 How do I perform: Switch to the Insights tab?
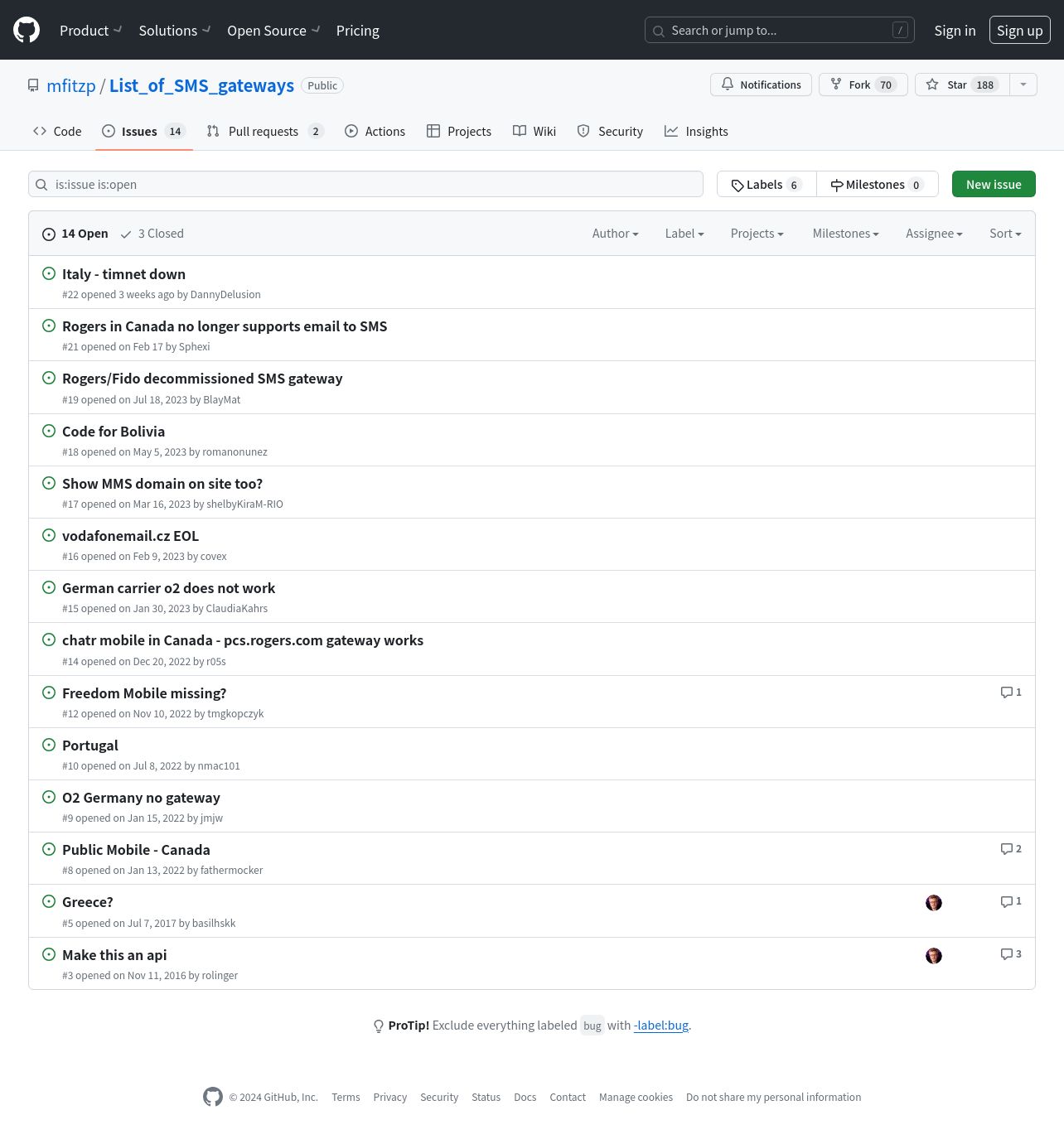point(696,131)
